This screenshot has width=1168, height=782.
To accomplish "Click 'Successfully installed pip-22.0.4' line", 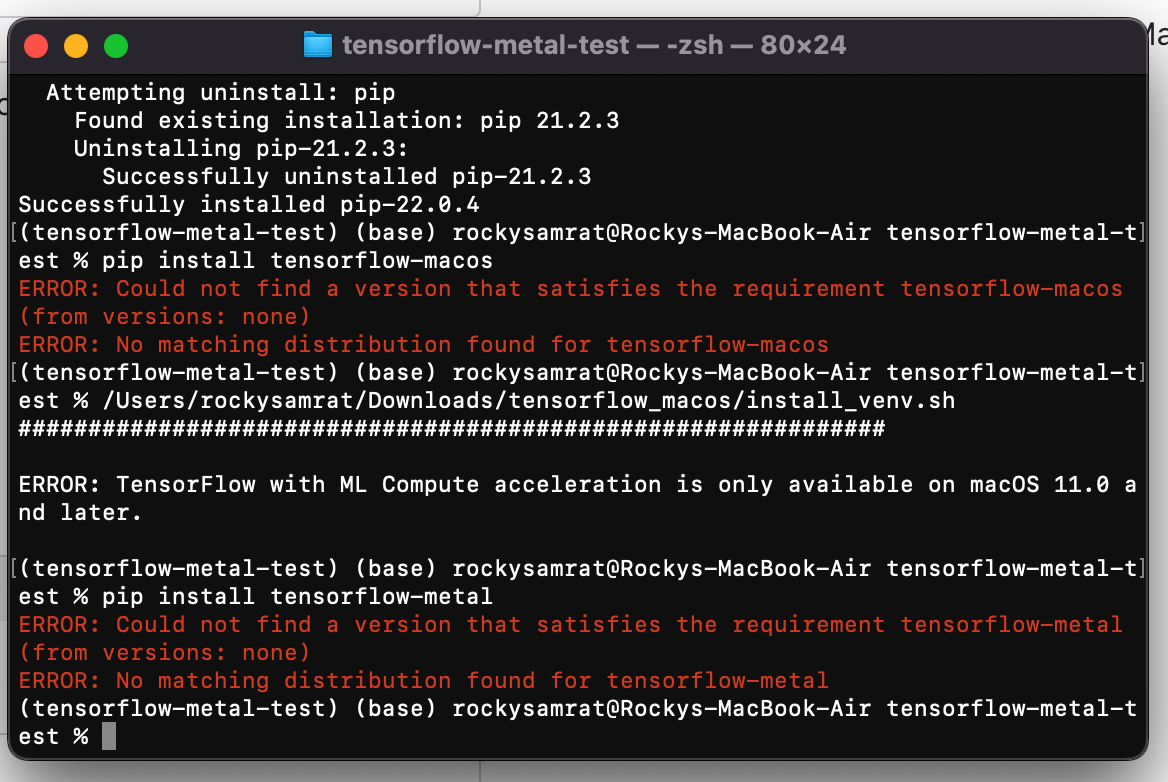I will point(248,205).
